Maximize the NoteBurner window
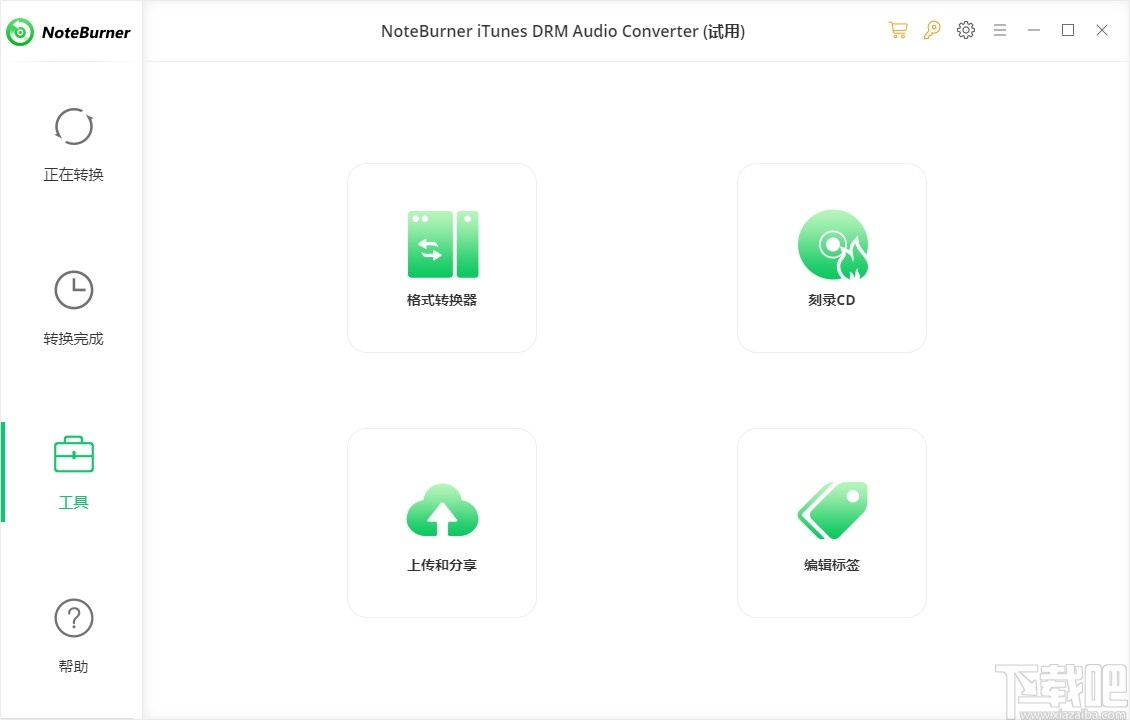Image resolution: width=1130 pixels, height=720 pixels. pos(1067,30)
